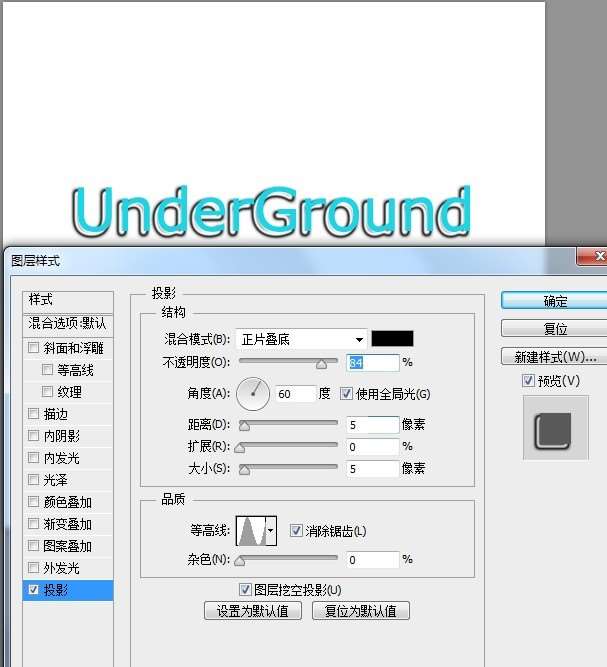Click the 扩展 value field
The width and height of the screenshot is (607, 667).
tap(373, 447)
